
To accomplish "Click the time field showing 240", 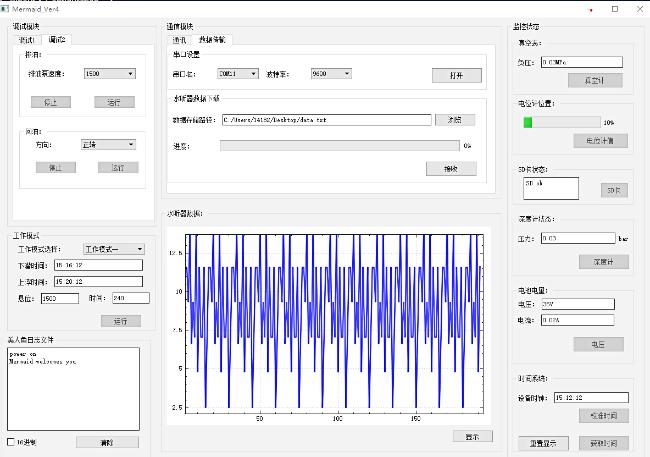I will tap(131, 298).
